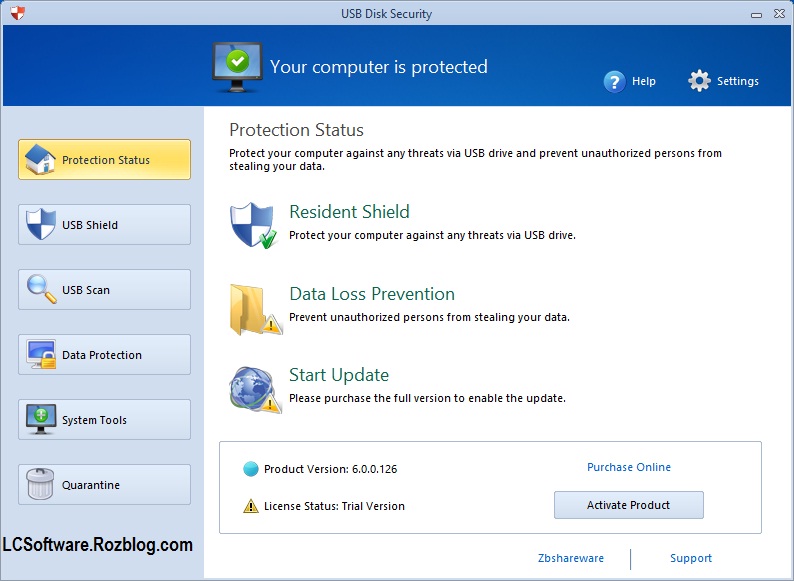Click 'Your computer is protected' status text
This screenshot has height=581, width=794.
pos(379,67)
